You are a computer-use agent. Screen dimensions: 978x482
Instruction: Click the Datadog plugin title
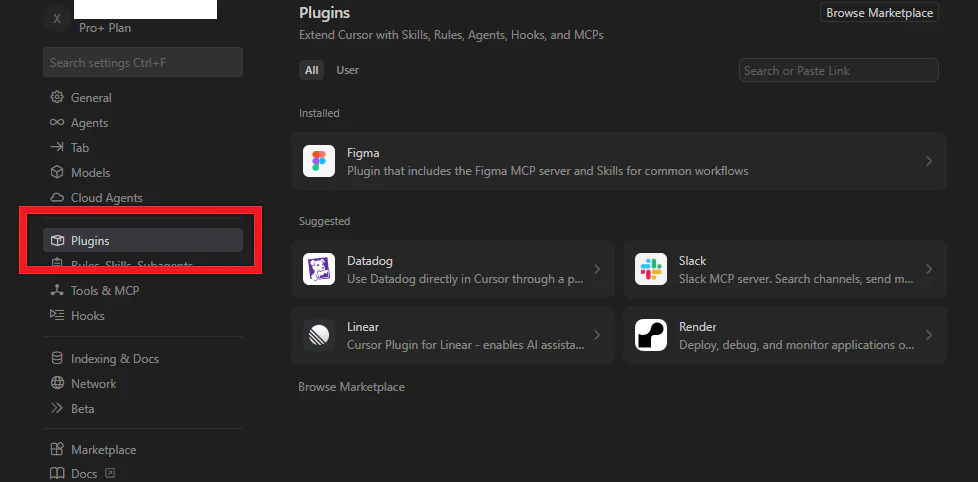(370, 261)
